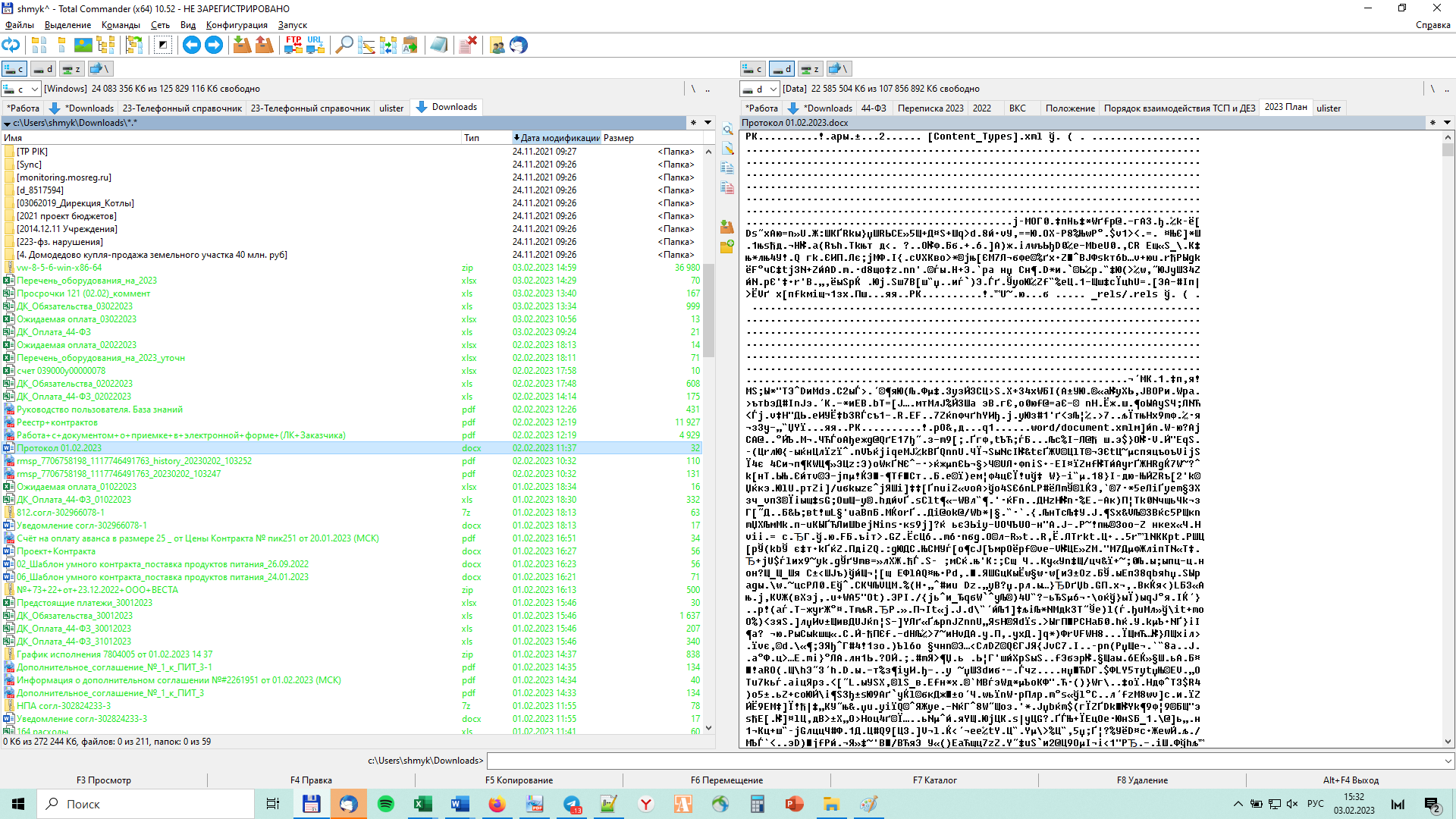Viewport: 1456px width, 819px height.
Task: Click the URL new FTP connection icon
Action: (315, 45)
